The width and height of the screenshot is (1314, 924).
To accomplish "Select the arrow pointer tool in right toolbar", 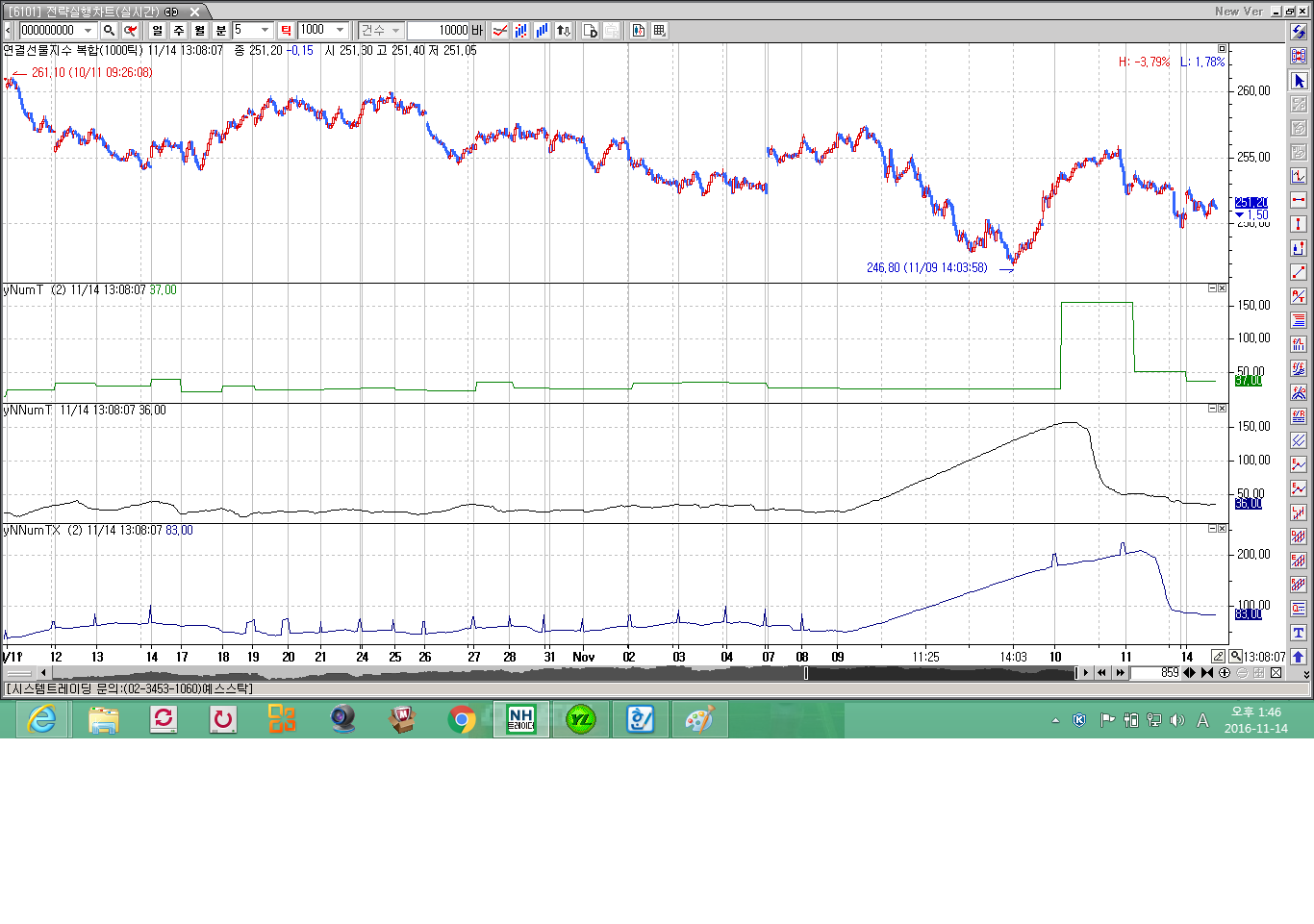I will pos(1299,81).
